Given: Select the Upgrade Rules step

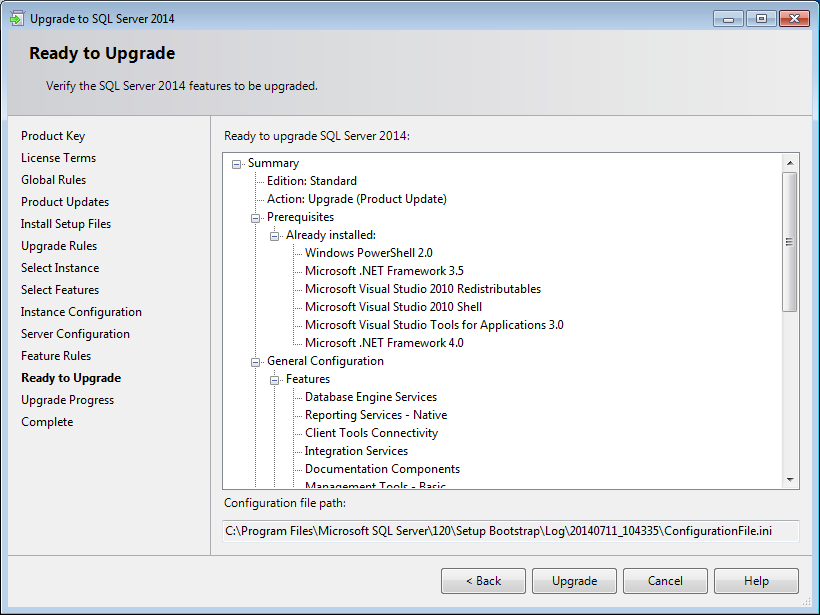Looking at the screenshot, I should tap(59, 246).
